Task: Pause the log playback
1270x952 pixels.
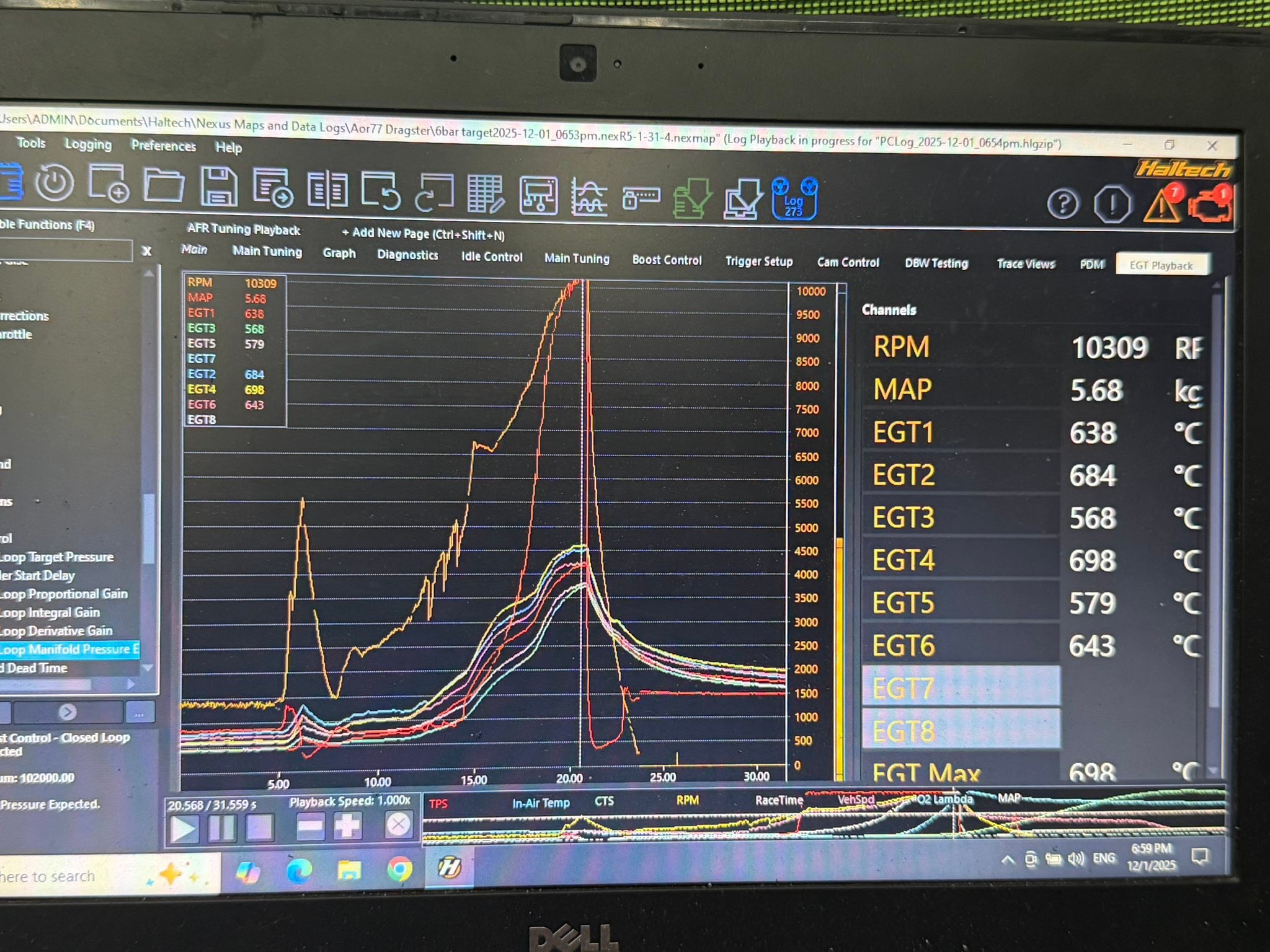Action: 221,828
